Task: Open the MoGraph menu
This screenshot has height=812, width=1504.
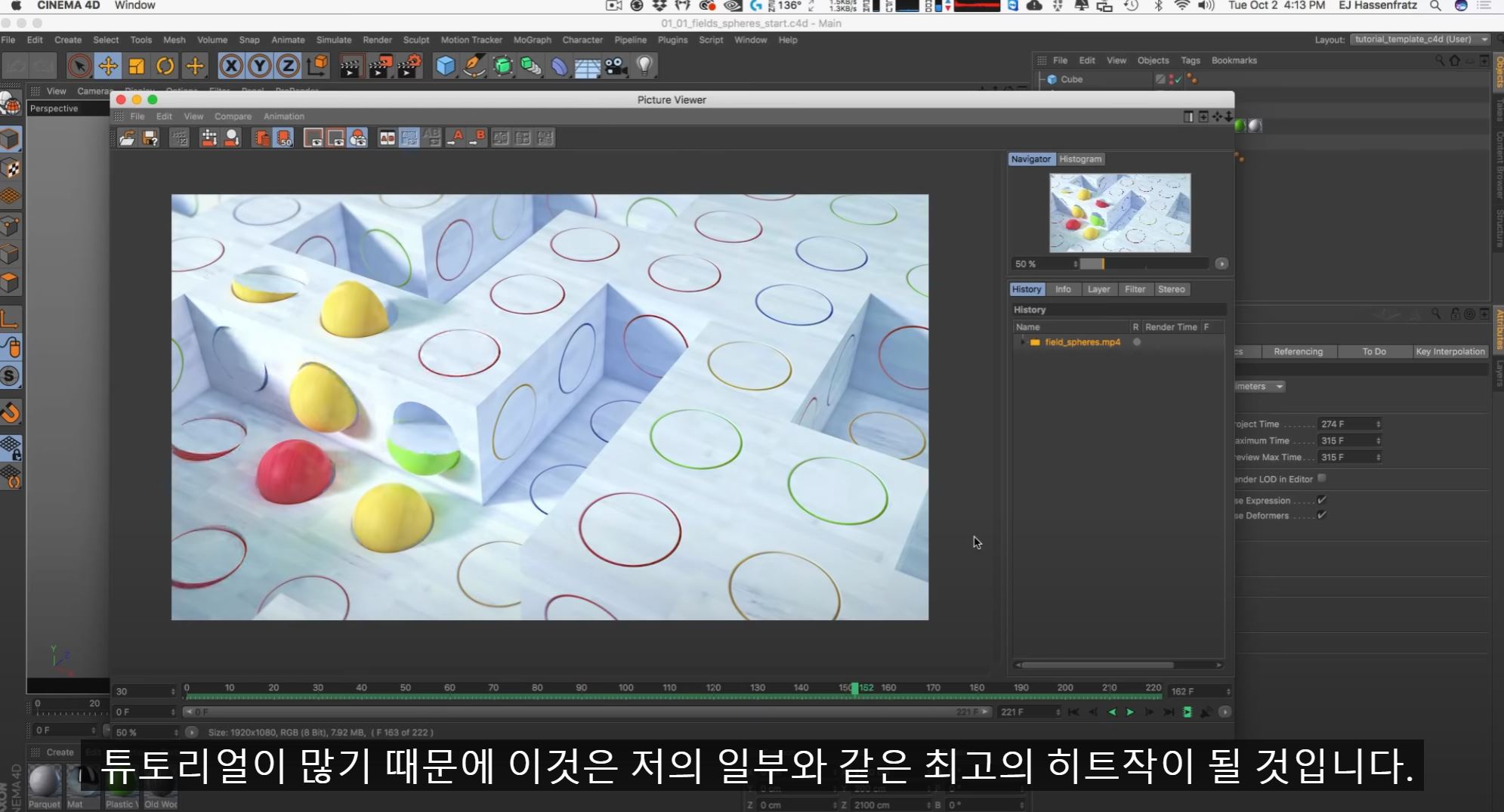Action: [x=533, y=40]
